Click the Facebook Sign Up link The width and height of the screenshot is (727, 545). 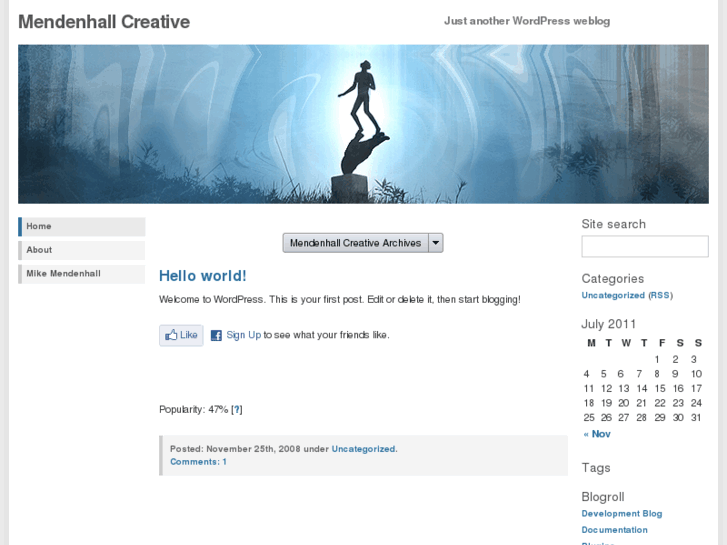tap(243, 335)
